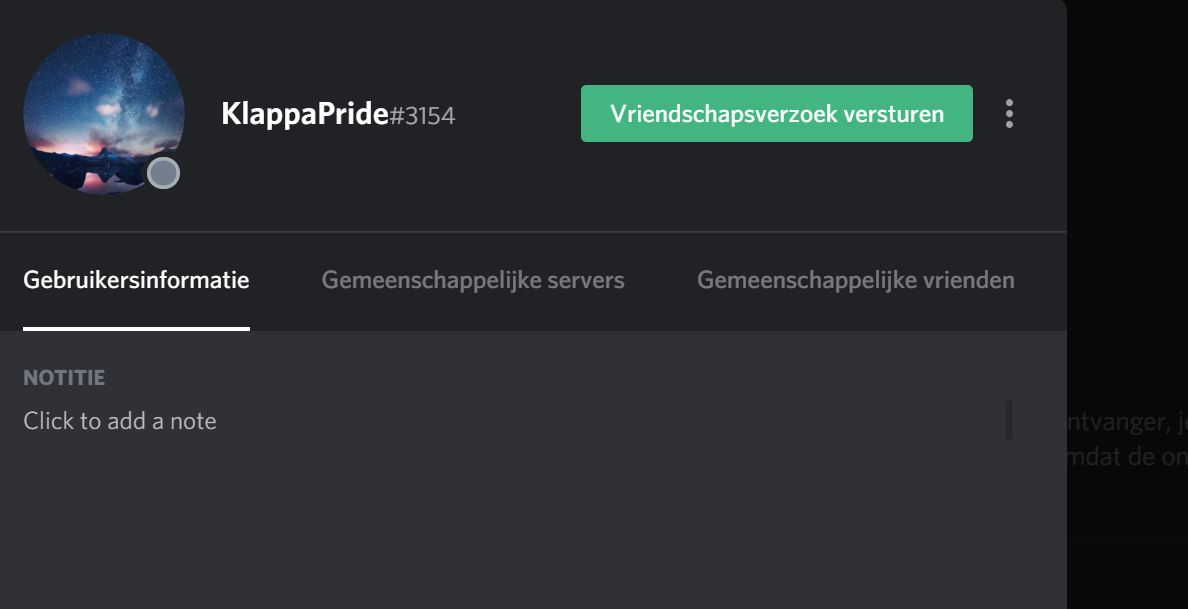Viewport: 1188px width, 609px height.
Task: Click the 'Click to add a note' field
Action: (x=515, y=421)
